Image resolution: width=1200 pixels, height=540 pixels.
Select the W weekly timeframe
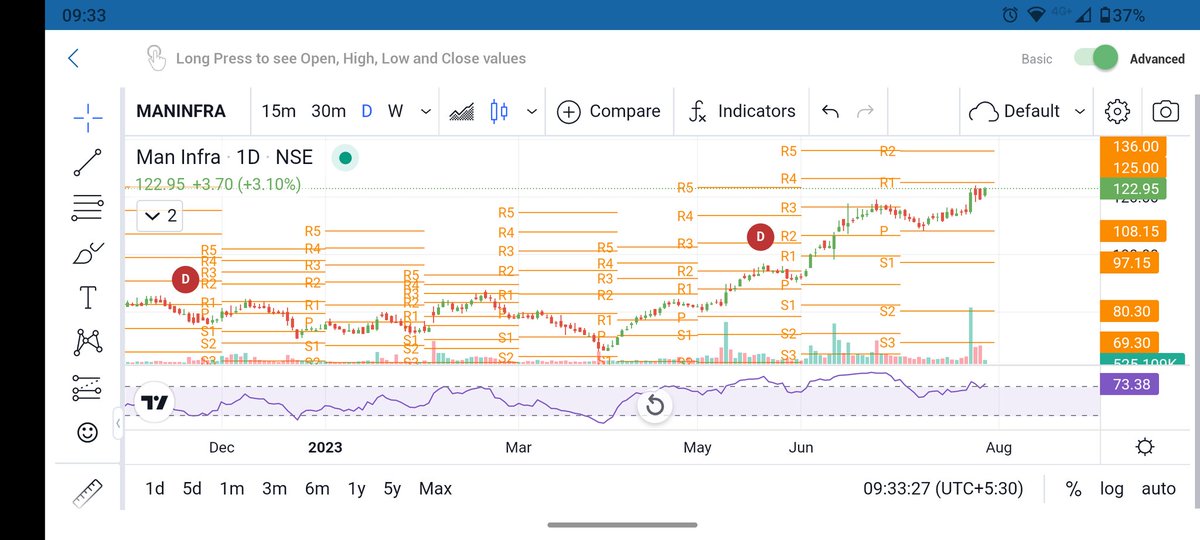coord(396,111)
